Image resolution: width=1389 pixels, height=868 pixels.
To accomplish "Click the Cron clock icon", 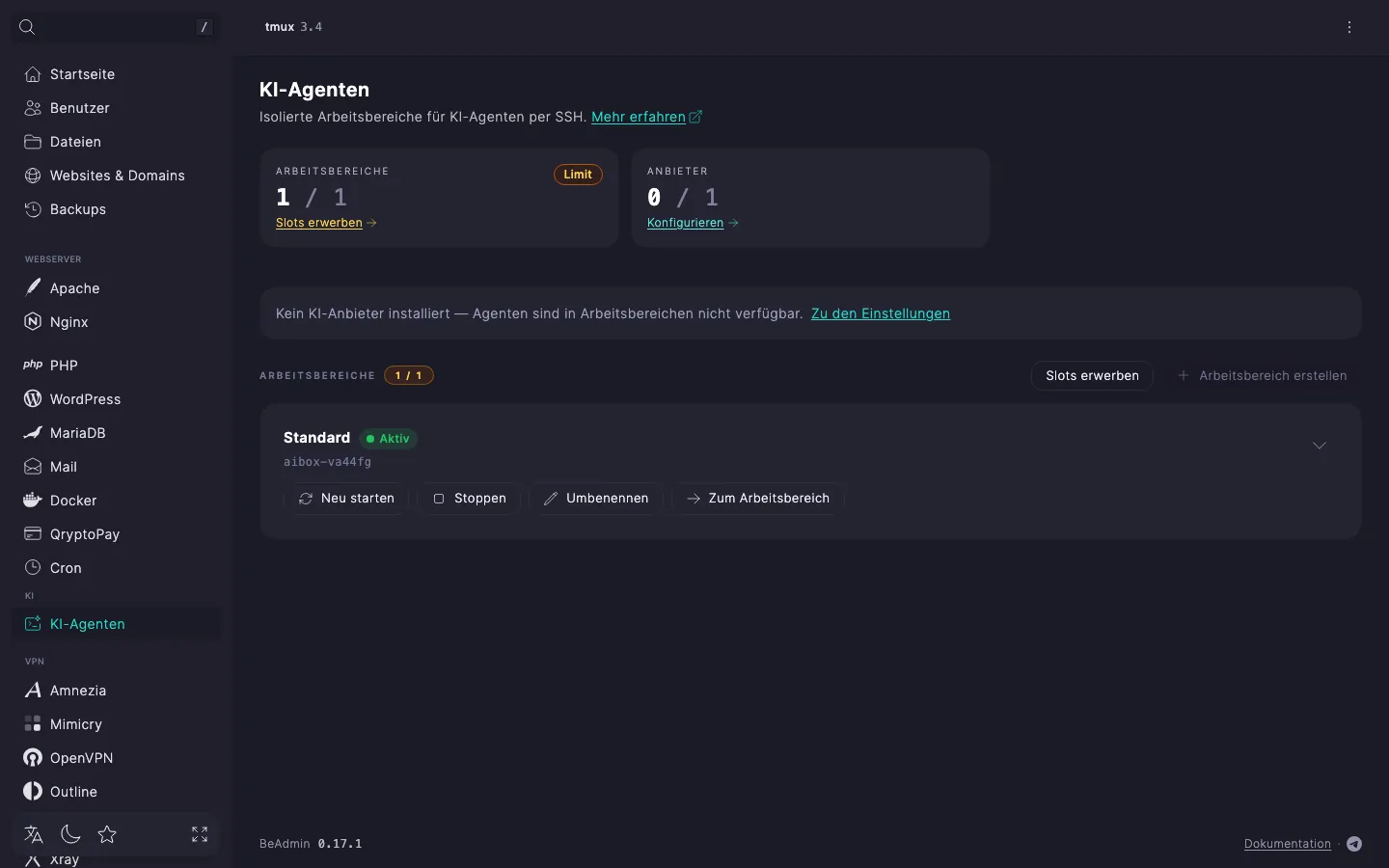I will pyautogui.click(x=33, y=567).
